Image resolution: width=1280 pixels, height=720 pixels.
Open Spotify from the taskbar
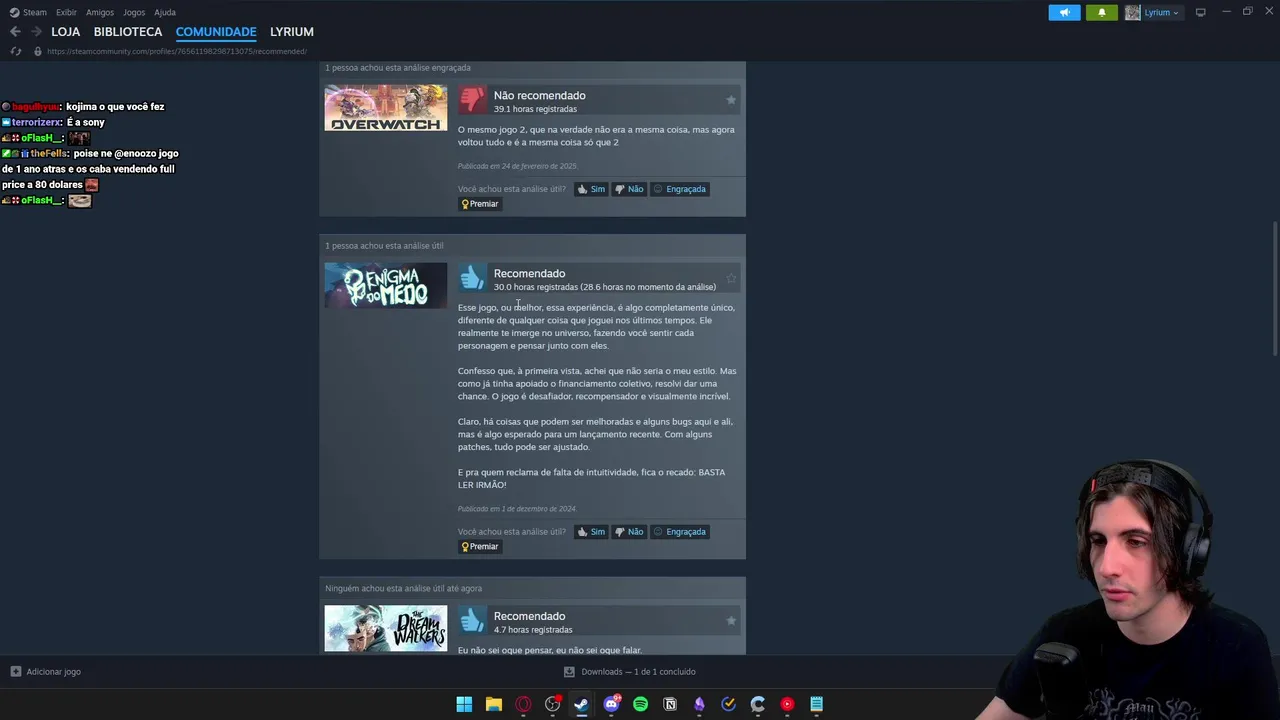(x=640, y=704)
